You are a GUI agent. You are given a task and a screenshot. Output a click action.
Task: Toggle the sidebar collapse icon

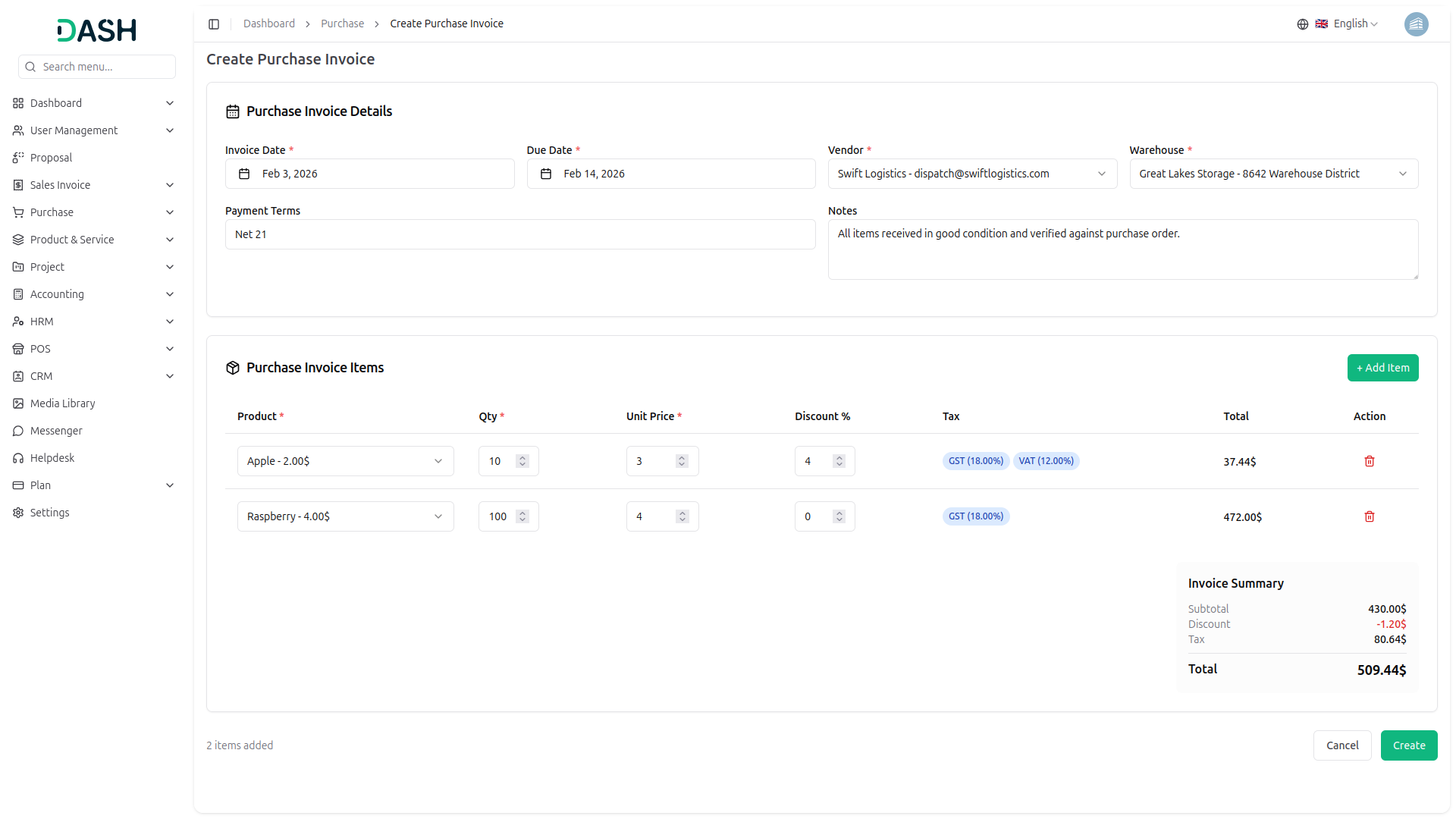point(214,24)
